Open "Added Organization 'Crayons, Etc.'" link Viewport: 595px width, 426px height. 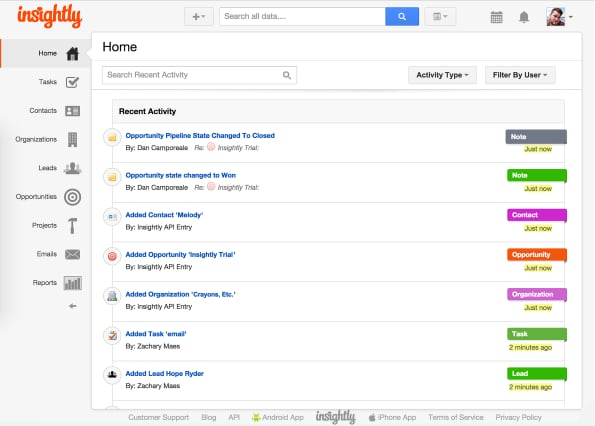coord(180,294)
